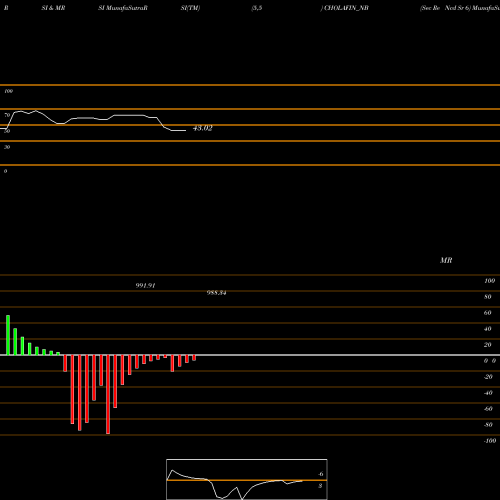Click the RSI axis label 70
500x500 pixels.
[x=7, y=115]
